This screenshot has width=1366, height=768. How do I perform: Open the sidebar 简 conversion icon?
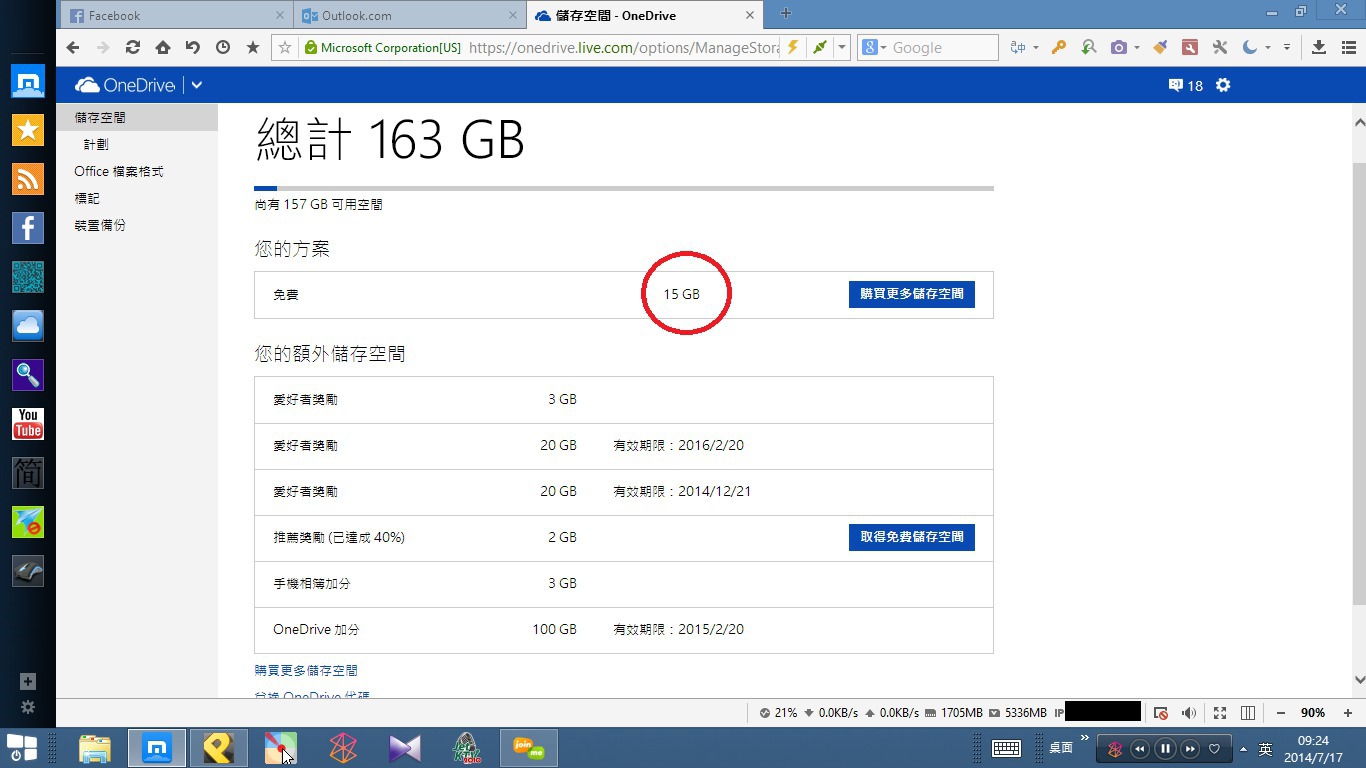click(x=28, y=473)
